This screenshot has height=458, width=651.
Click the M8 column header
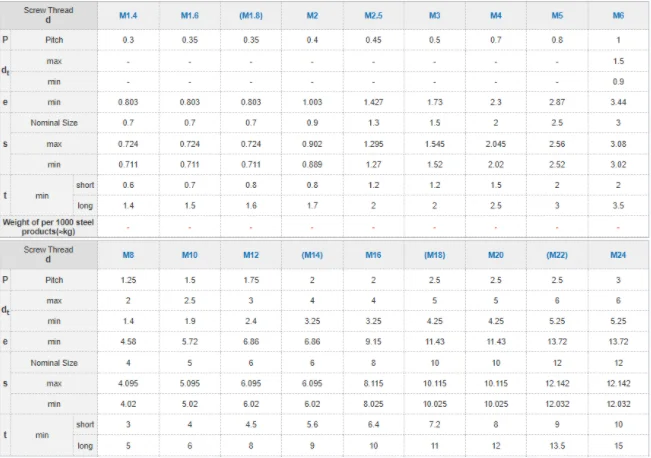[129, 256]
